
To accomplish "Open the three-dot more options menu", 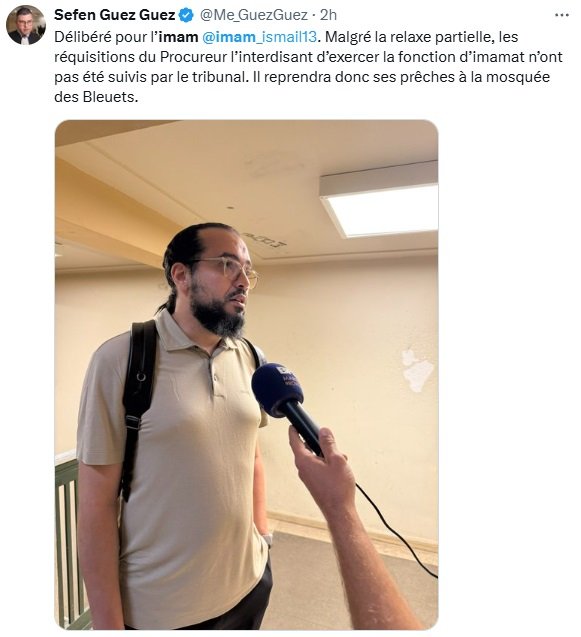I will 561,15.
